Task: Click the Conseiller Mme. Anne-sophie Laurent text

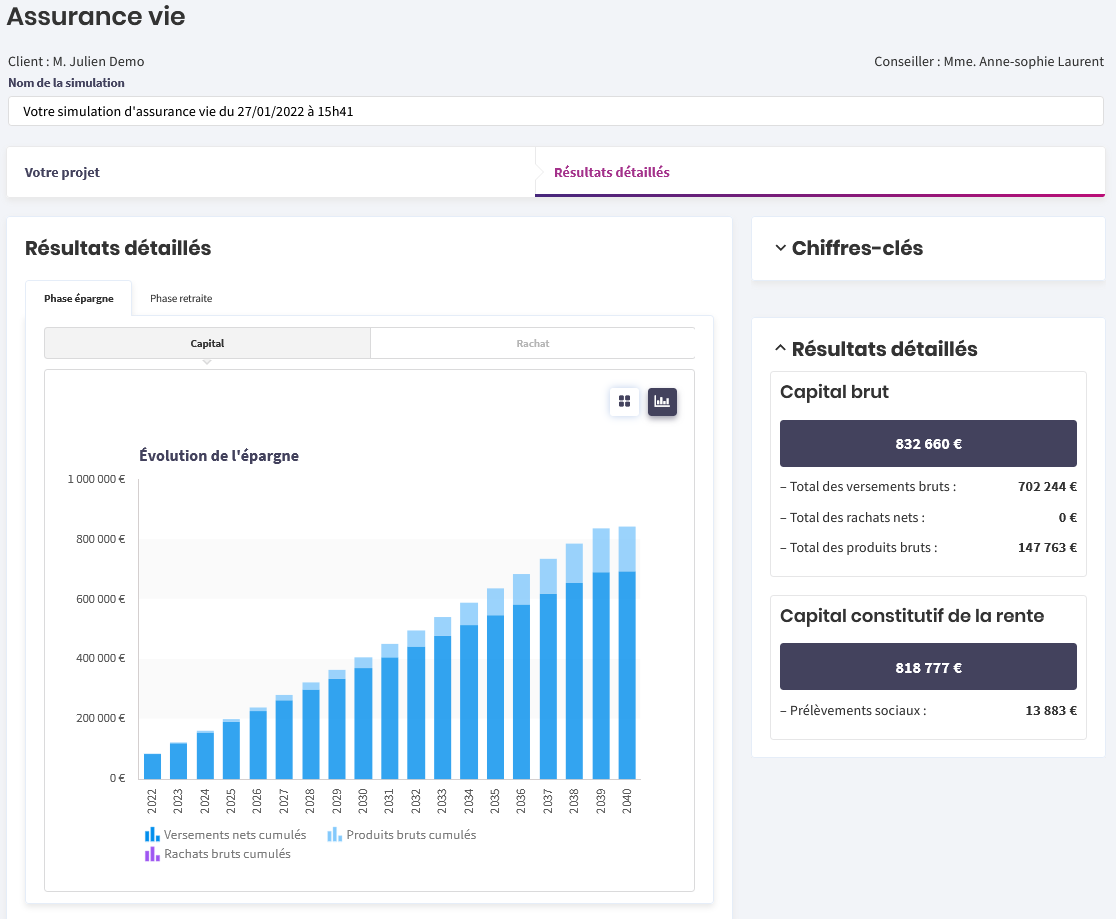Action: 989,61
